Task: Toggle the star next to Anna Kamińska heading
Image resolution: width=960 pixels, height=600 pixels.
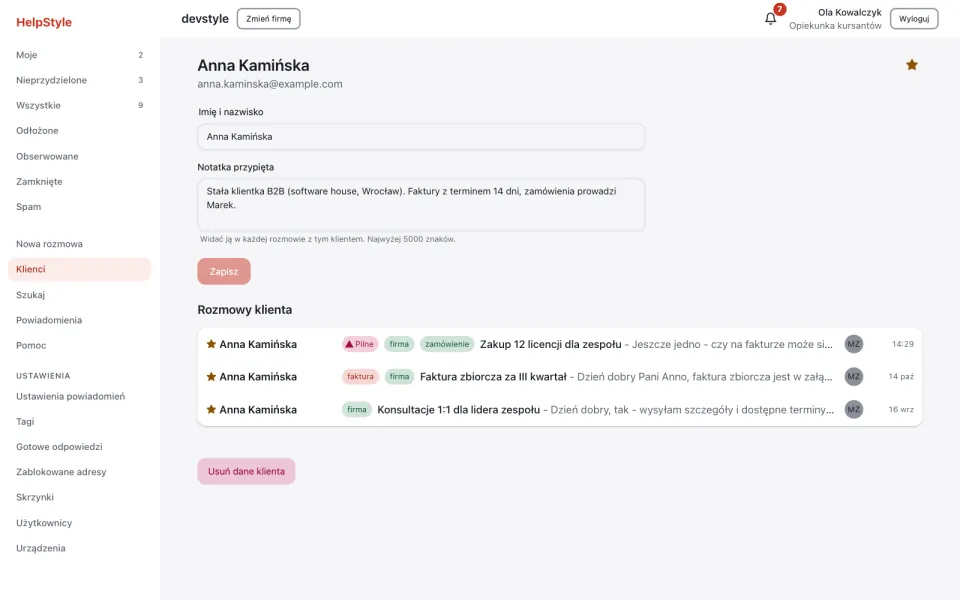Action: 912,65
